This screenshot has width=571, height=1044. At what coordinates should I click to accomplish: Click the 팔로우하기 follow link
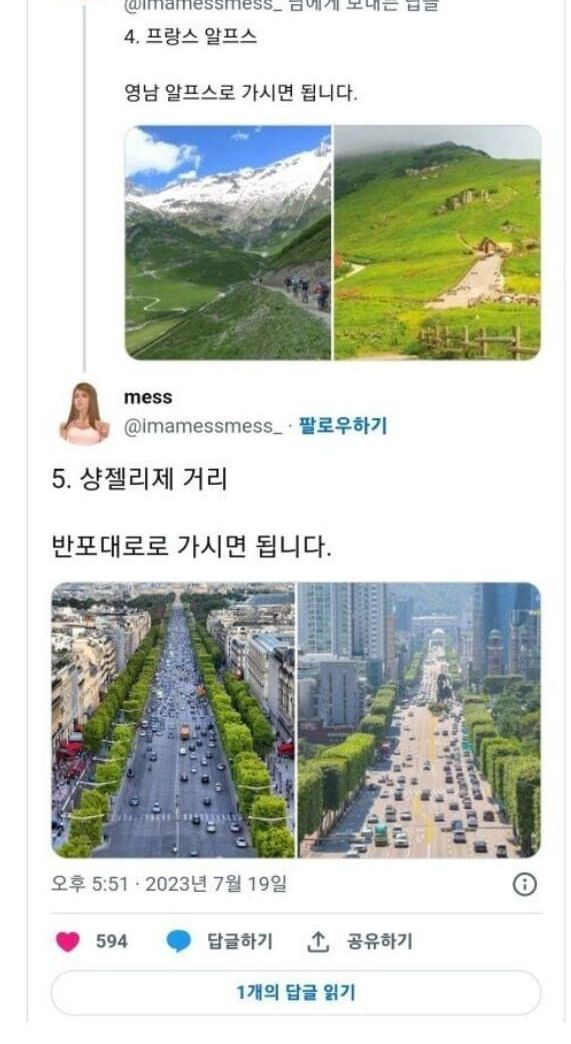point(343,425)
